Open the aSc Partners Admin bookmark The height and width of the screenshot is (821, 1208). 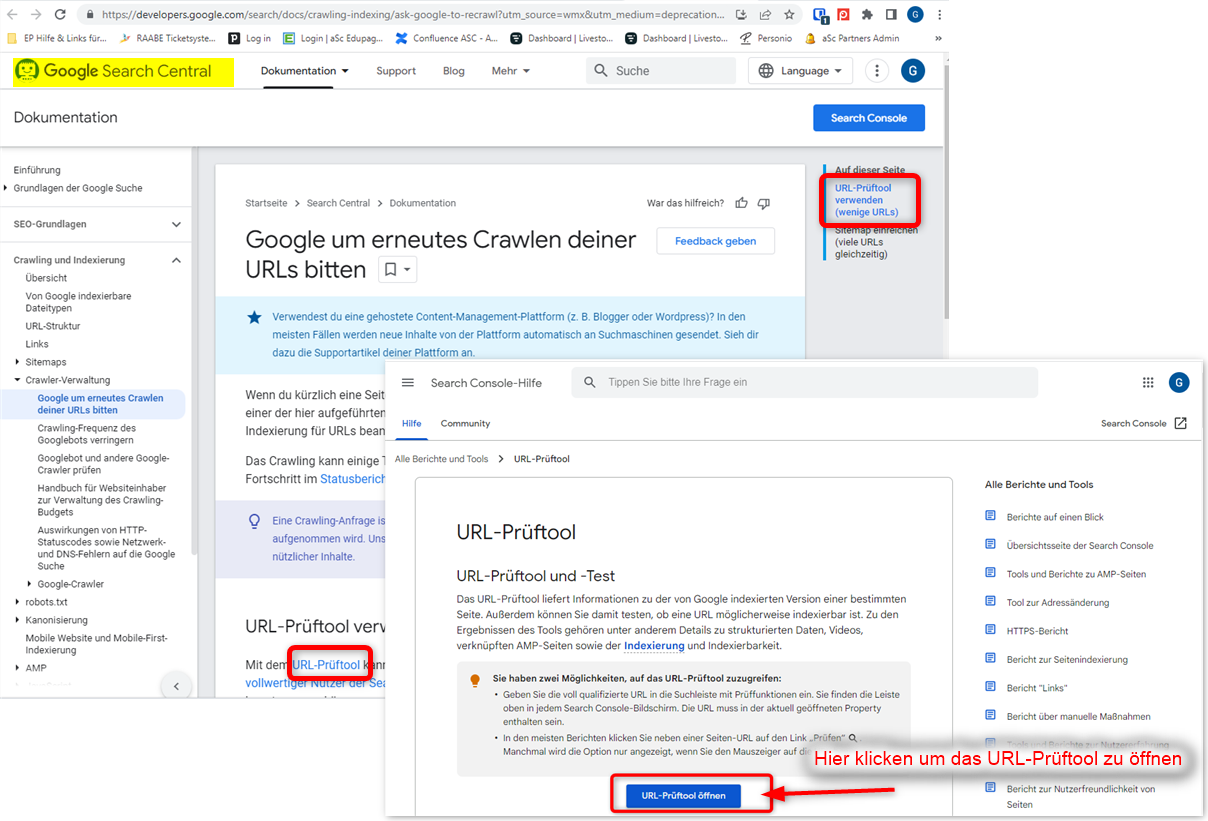(852, 38)
